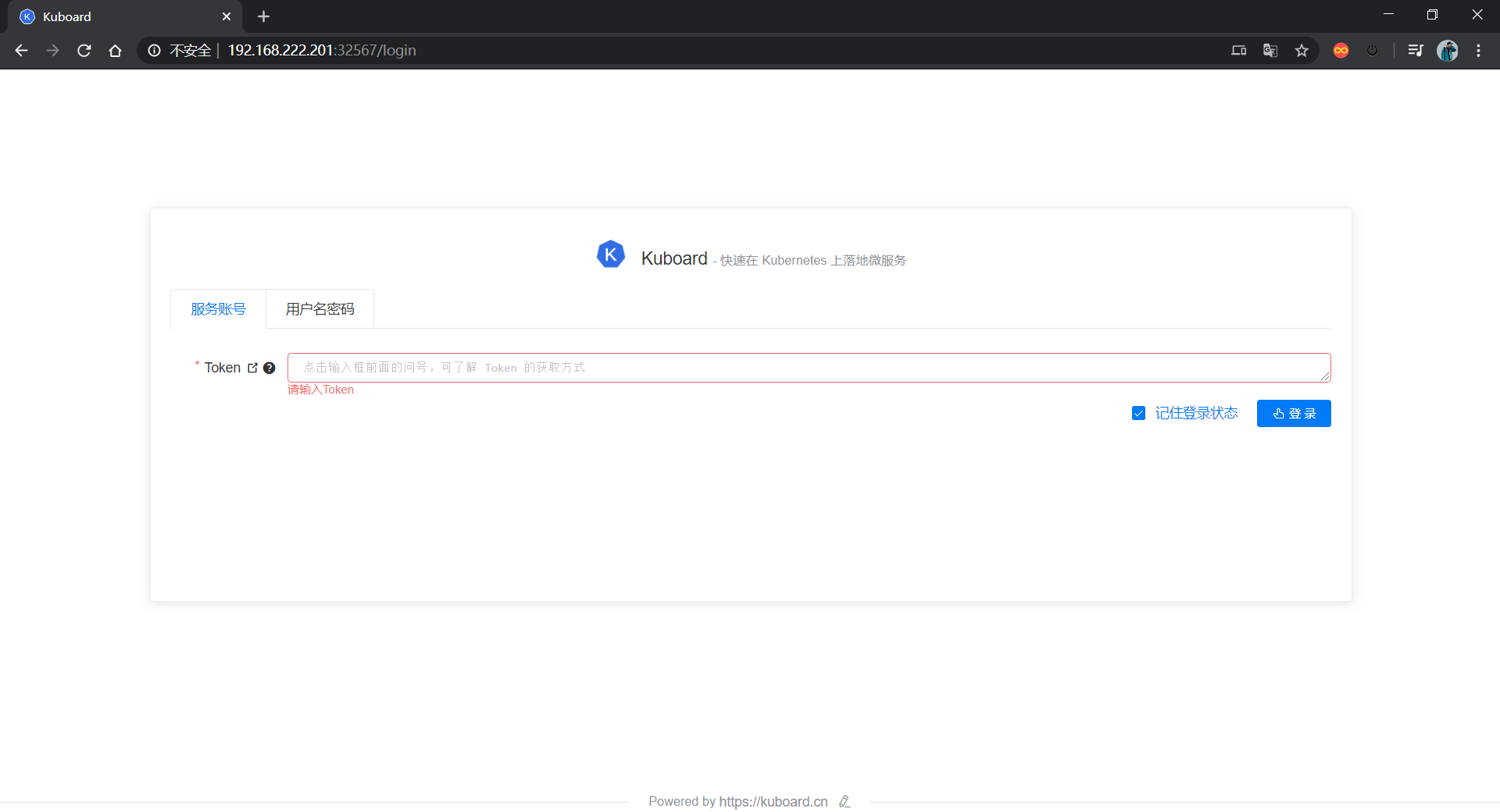Click the Kuboard logo hexagon
This screenshot has height=812, width=1500.
pos(611,255)
